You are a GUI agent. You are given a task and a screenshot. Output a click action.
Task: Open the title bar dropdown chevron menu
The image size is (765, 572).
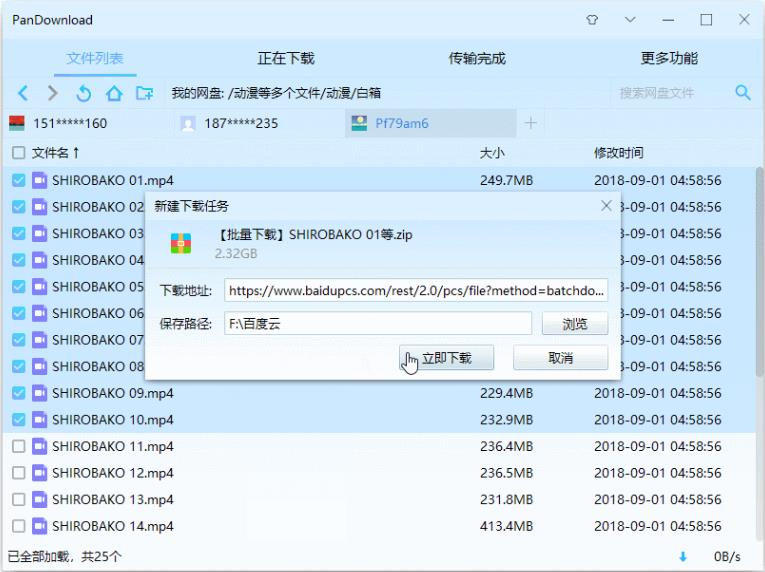pyautogui.click(x=630, y=20)
